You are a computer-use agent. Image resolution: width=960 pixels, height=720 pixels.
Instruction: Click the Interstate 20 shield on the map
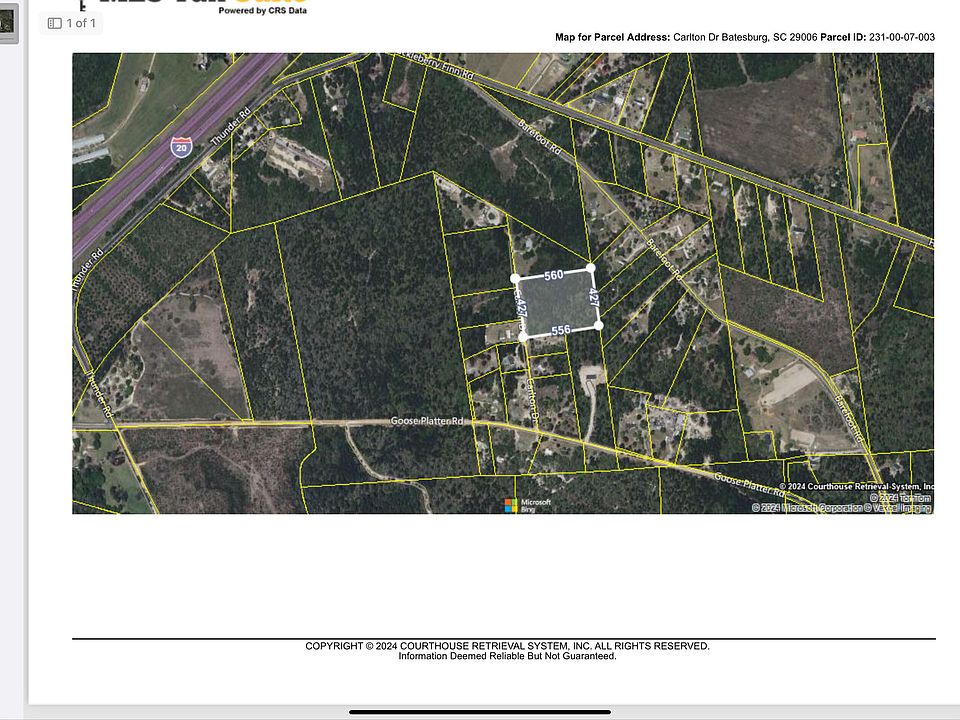point(181,147)
